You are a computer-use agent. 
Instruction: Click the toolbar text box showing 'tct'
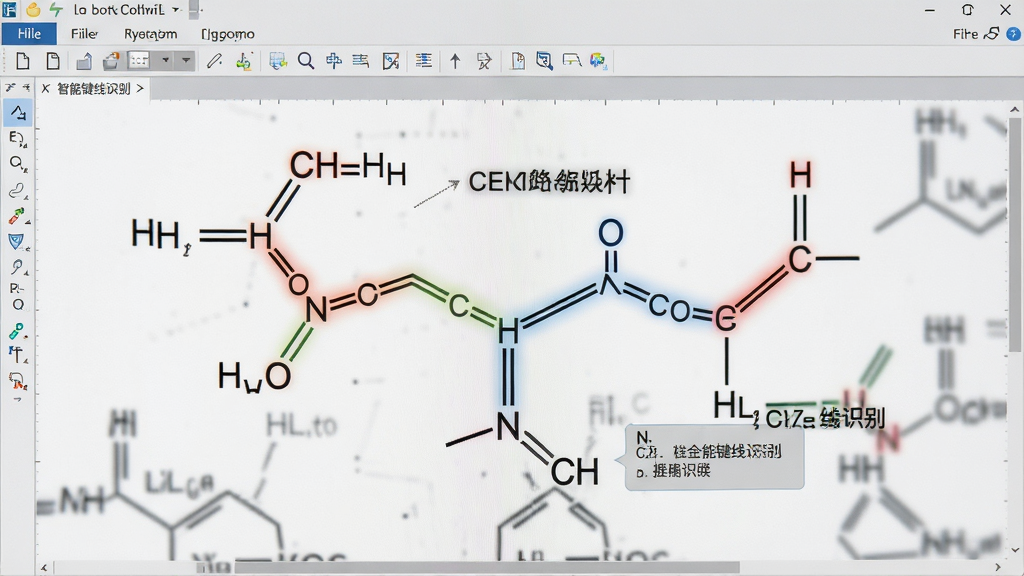138,61
